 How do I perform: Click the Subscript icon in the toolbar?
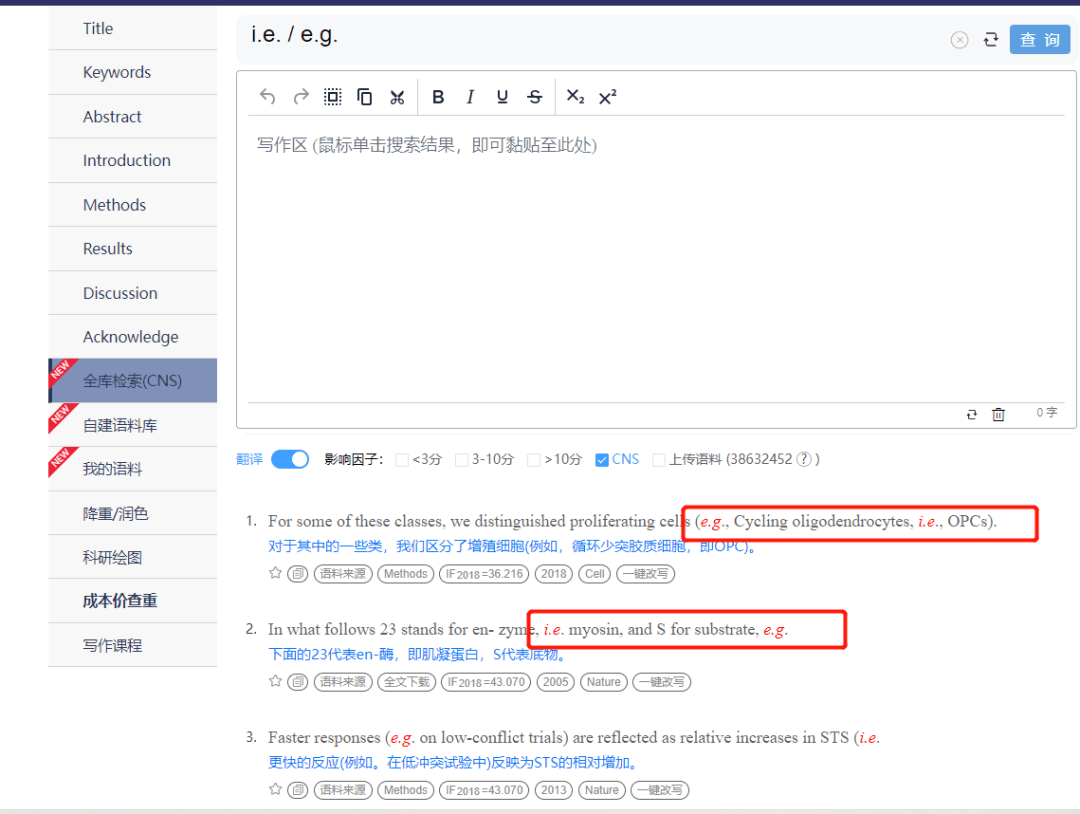[x=574, y=96]
